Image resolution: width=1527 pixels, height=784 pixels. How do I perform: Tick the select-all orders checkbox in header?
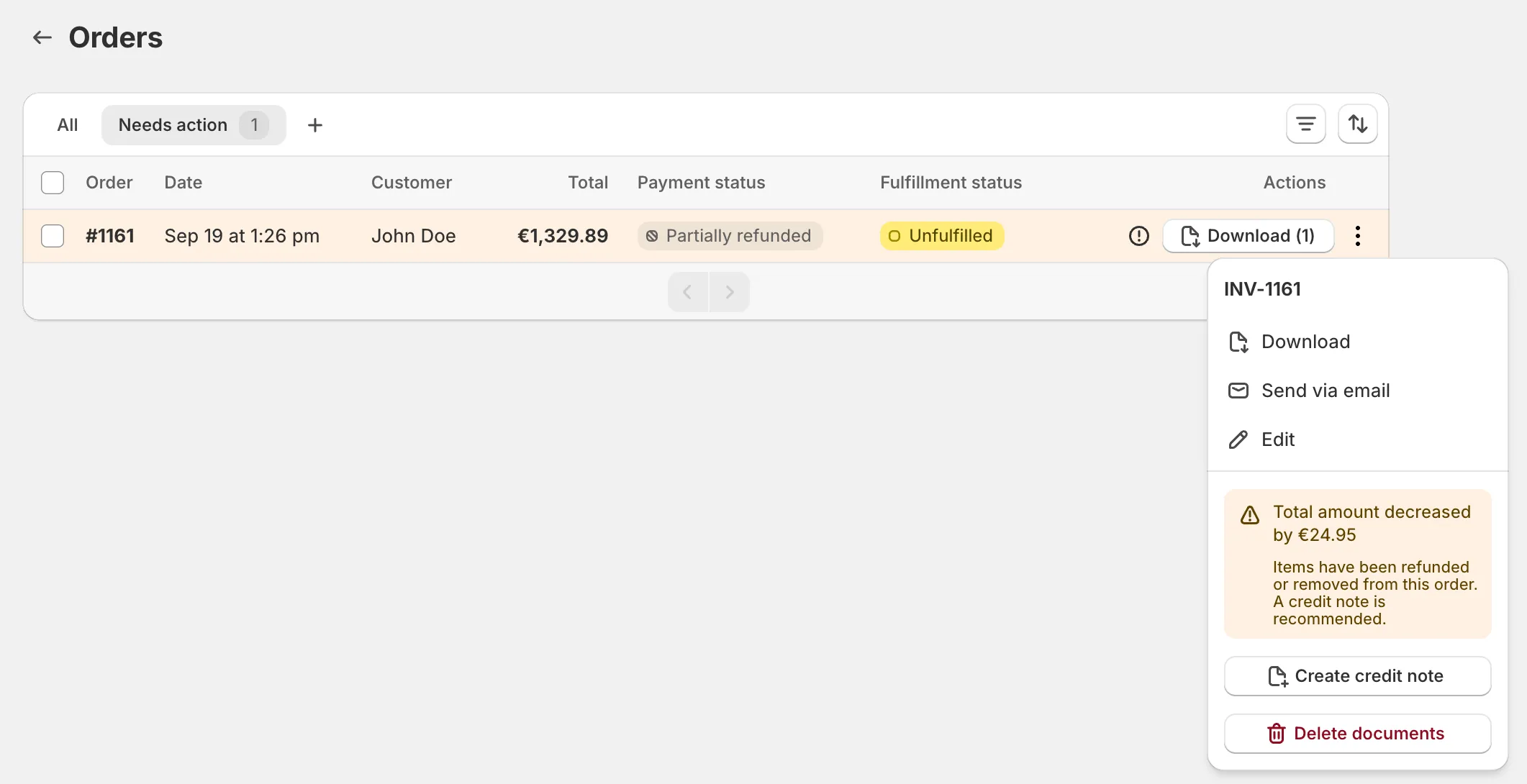click(x=53, y=183)
